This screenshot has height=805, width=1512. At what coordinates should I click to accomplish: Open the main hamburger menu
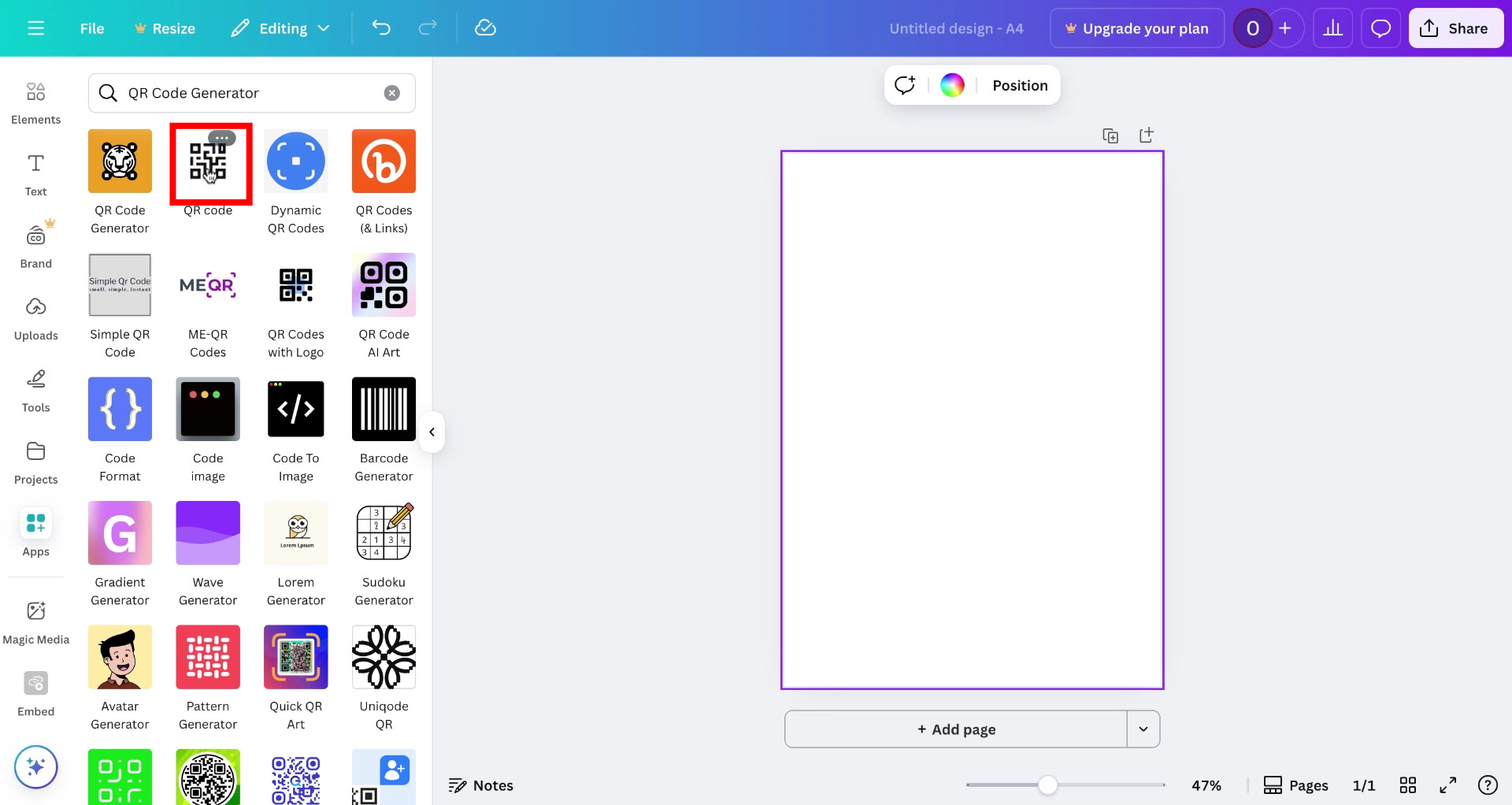coord(35,28)
